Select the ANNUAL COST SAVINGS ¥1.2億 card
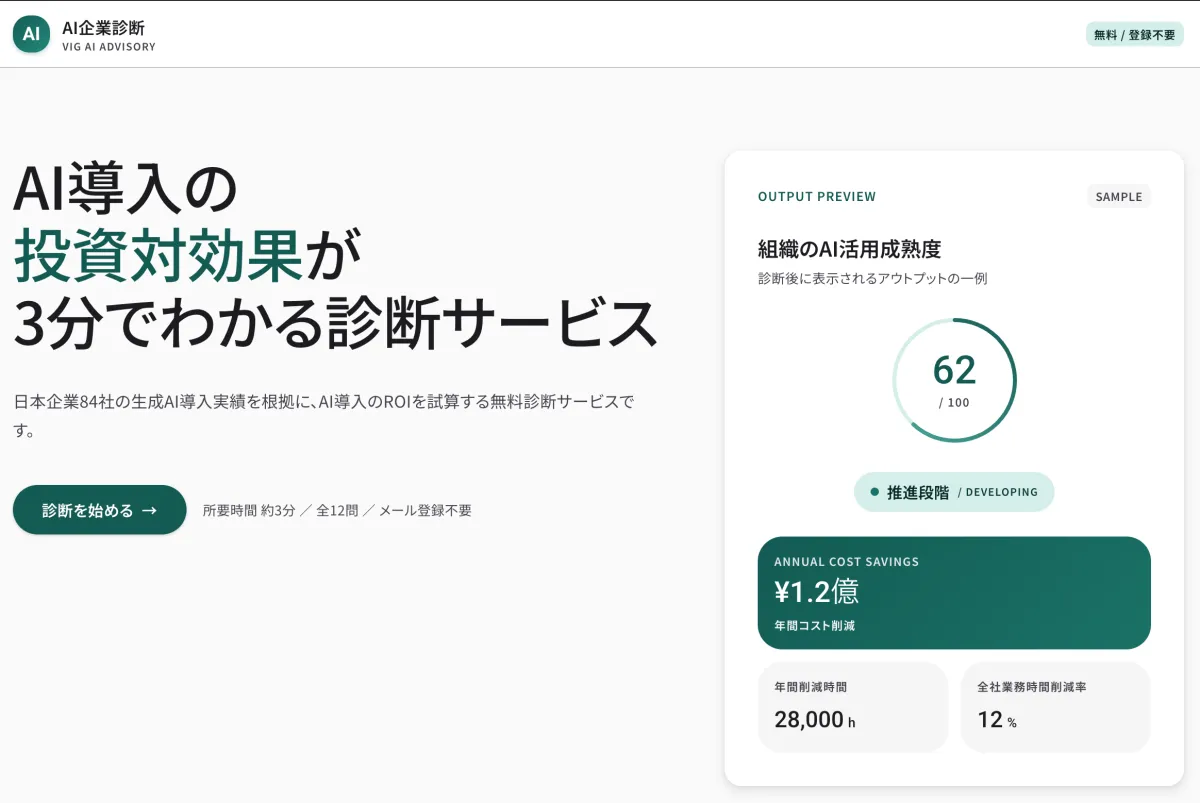This screenshot has width=1200, height=803. [x=954, y=593]
